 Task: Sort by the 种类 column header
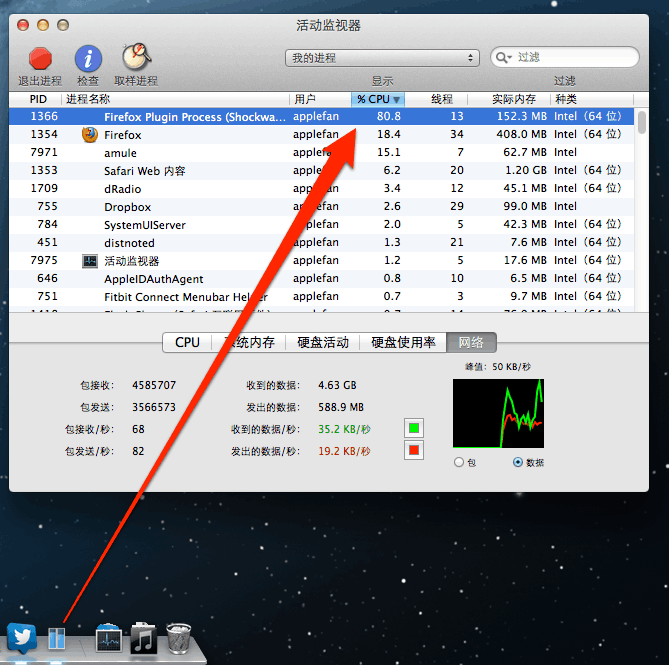click(x=592, y=99)
